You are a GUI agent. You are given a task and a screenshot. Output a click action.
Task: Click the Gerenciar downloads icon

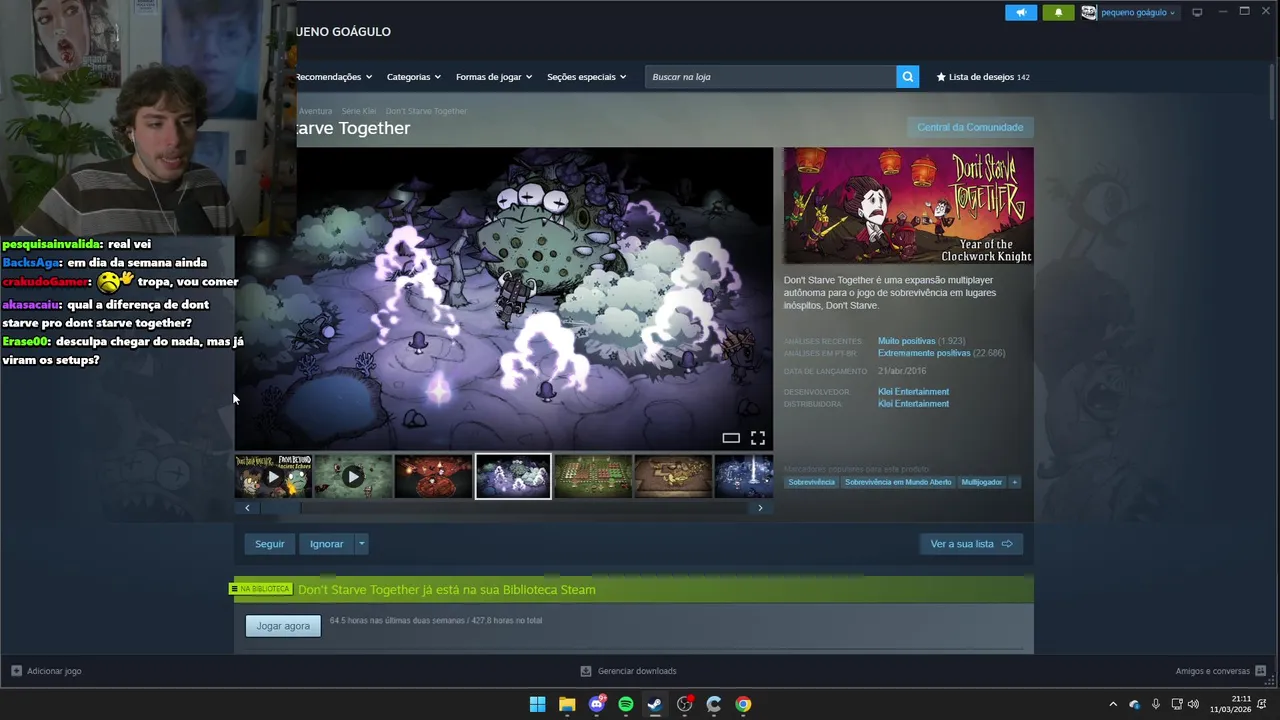pos(586,671)
